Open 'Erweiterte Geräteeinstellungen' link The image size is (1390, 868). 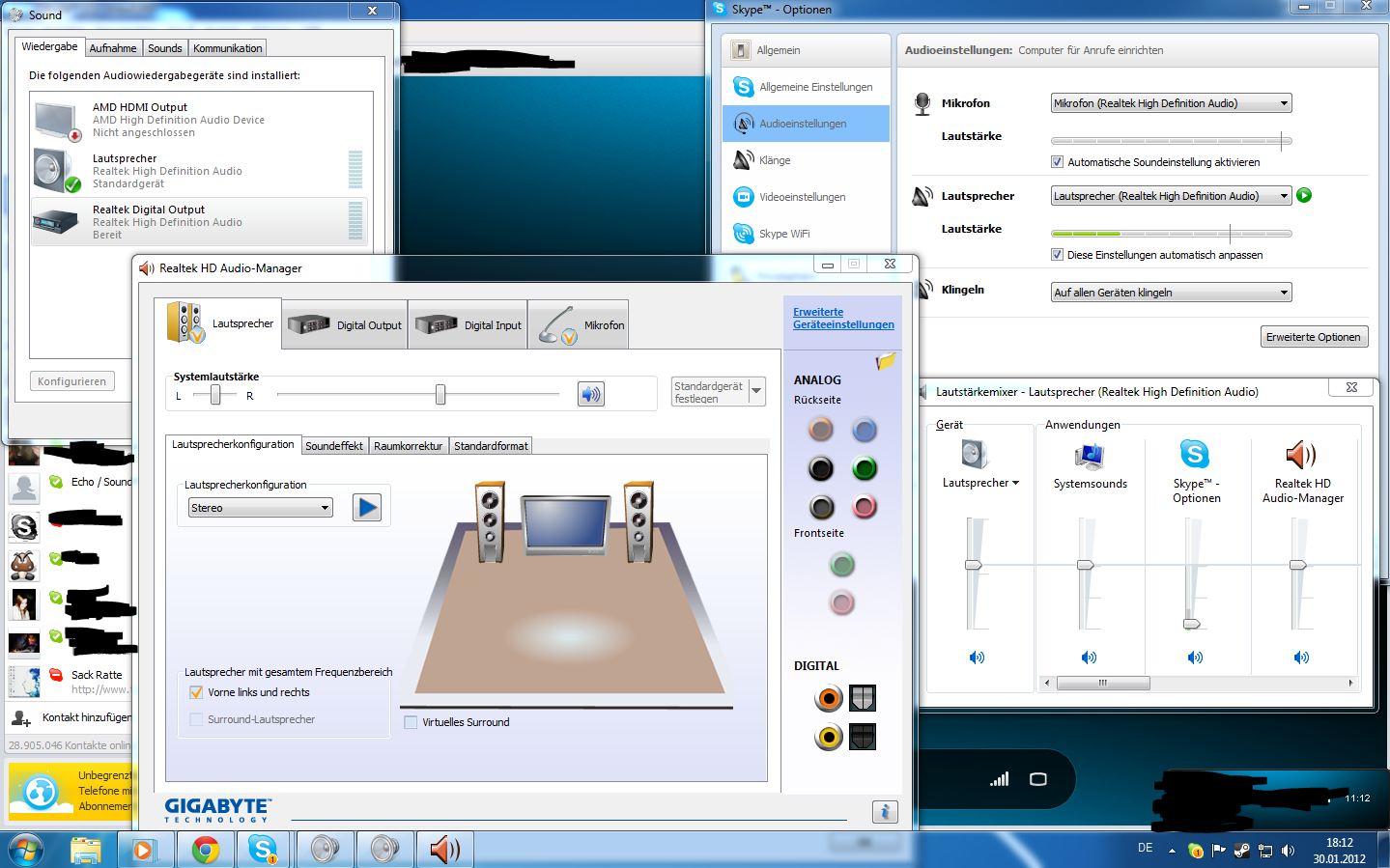pyautogui.click(x=843, y=319)
